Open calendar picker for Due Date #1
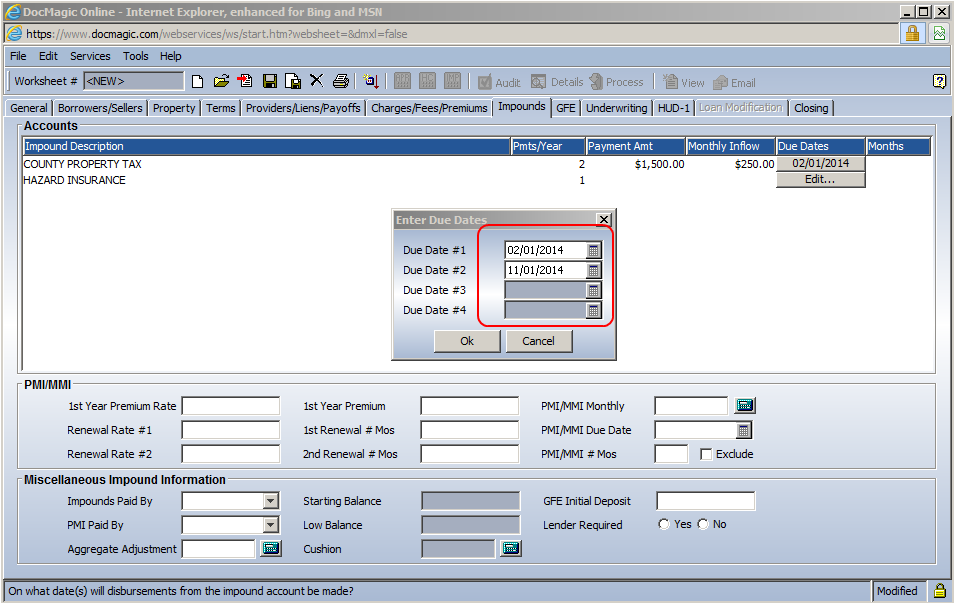Image resolution: width=954 pixels, height=603 pixels. (594, 250)
